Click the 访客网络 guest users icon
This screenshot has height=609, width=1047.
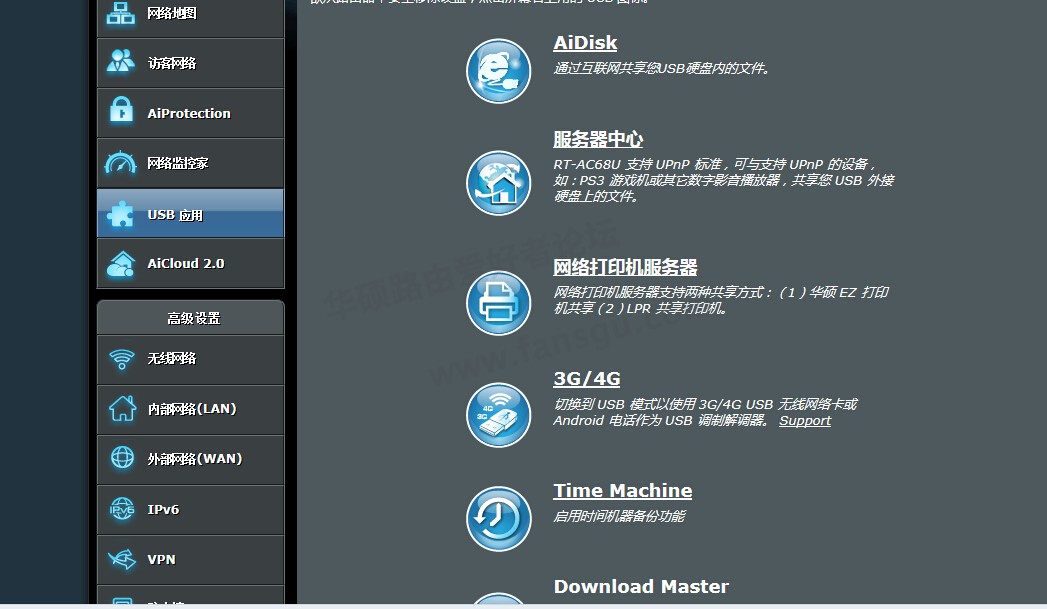(121, 63)
